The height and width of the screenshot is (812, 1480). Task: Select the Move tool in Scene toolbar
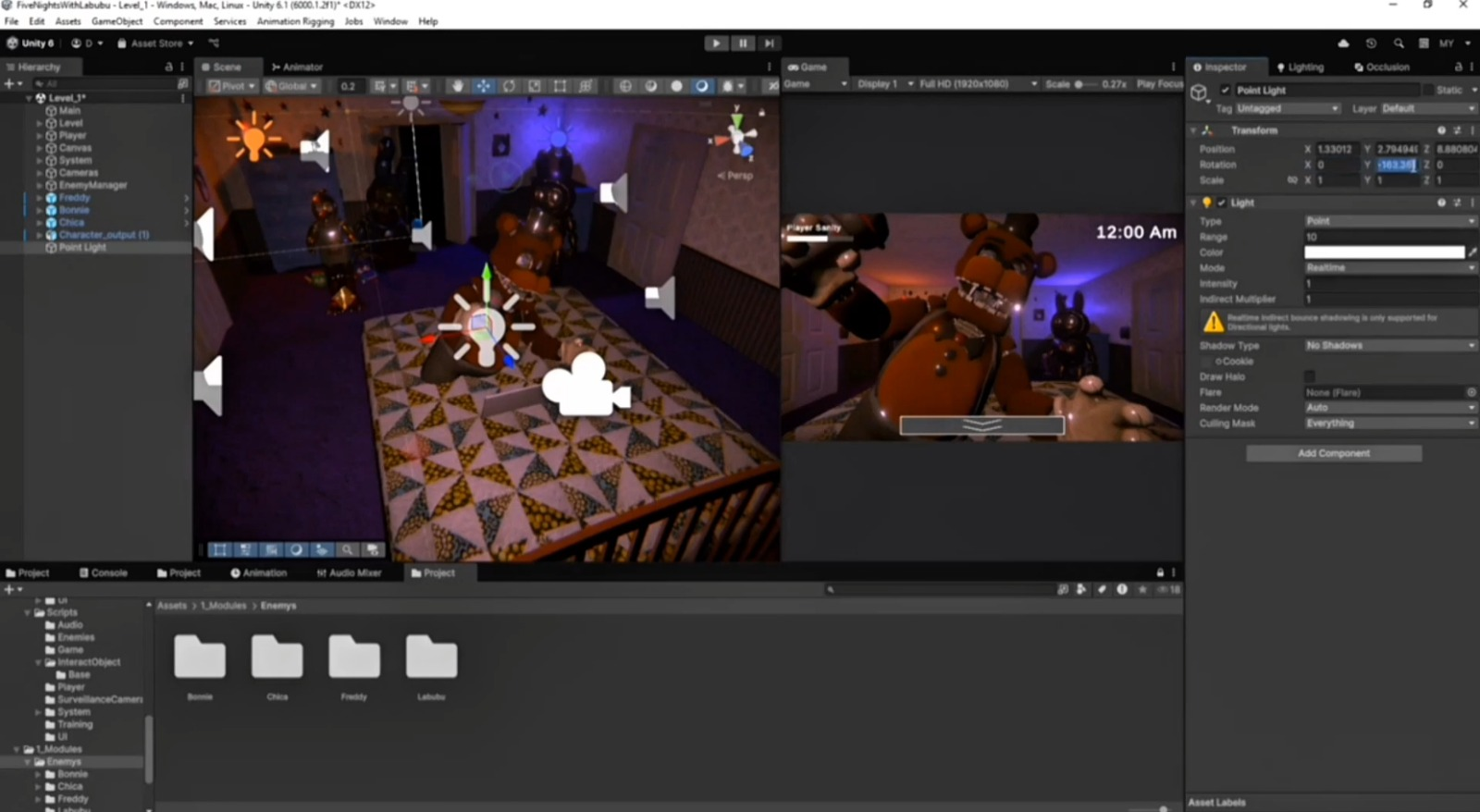(483, 86)
